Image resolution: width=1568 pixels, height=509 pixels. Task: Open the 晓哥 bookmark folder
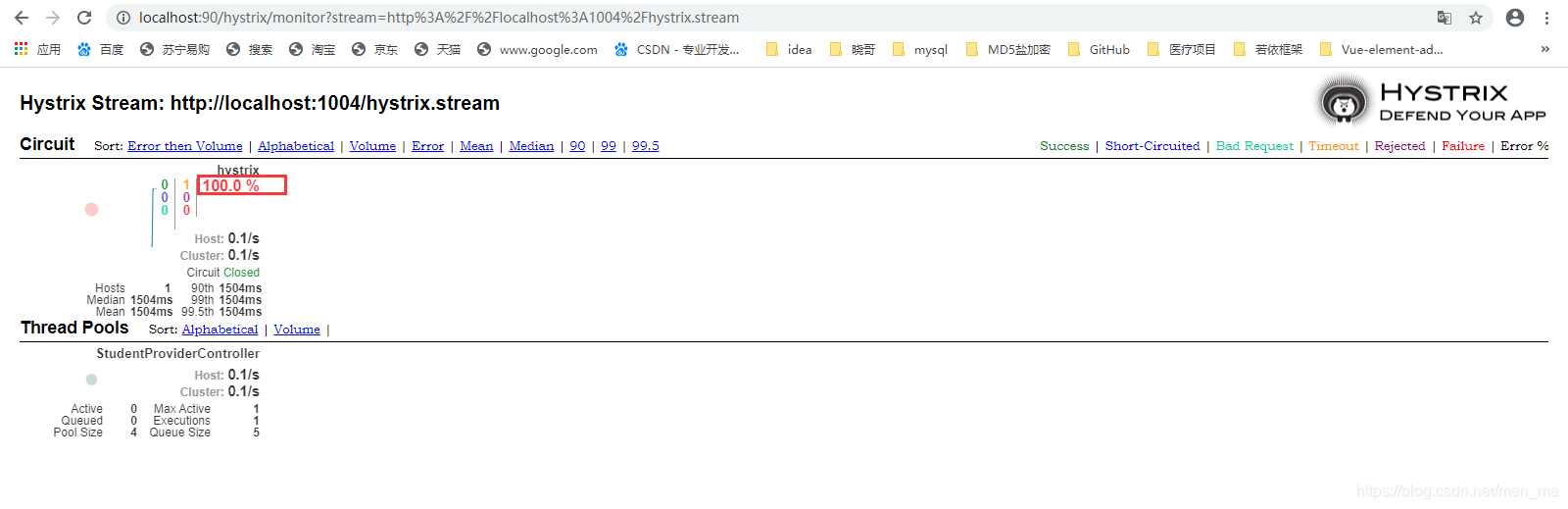coord(852,49)
